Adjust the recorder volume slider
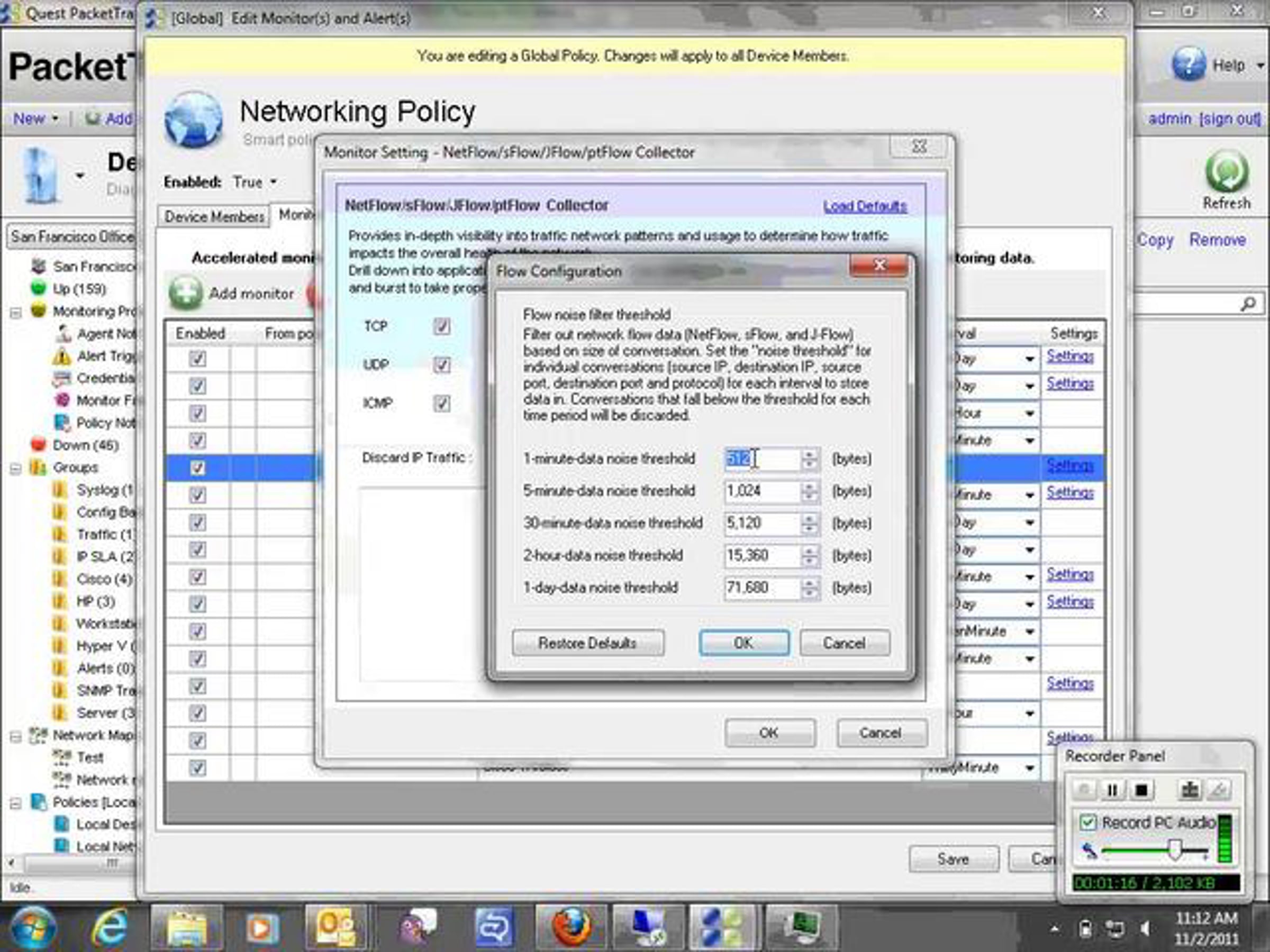The height and width of the screenshot is (952, 1270). pyautogui.click(x=1175, y=850)
